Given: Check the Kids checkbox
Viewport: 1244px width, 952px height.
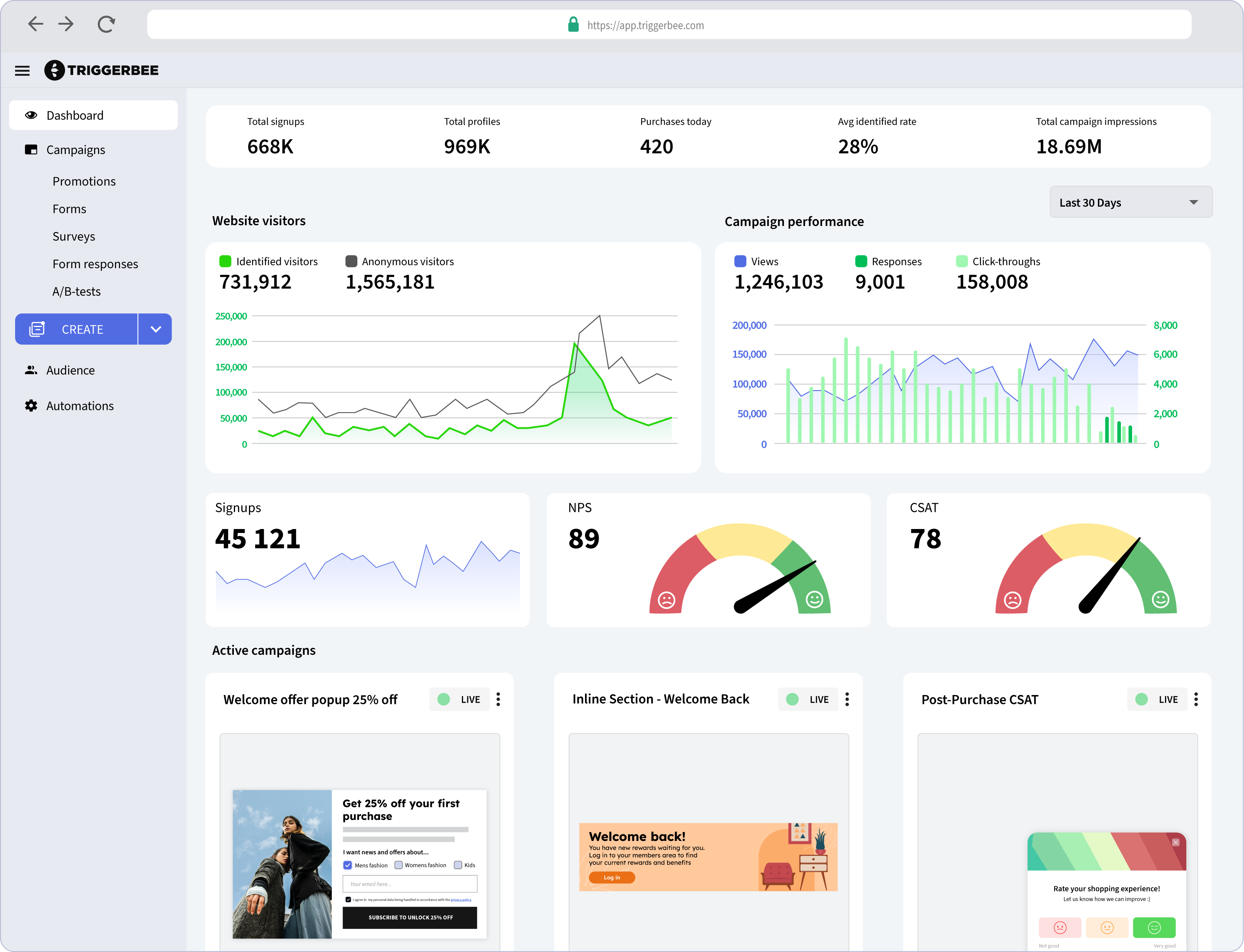Looking at the screenshot, I should coord(458,865).
